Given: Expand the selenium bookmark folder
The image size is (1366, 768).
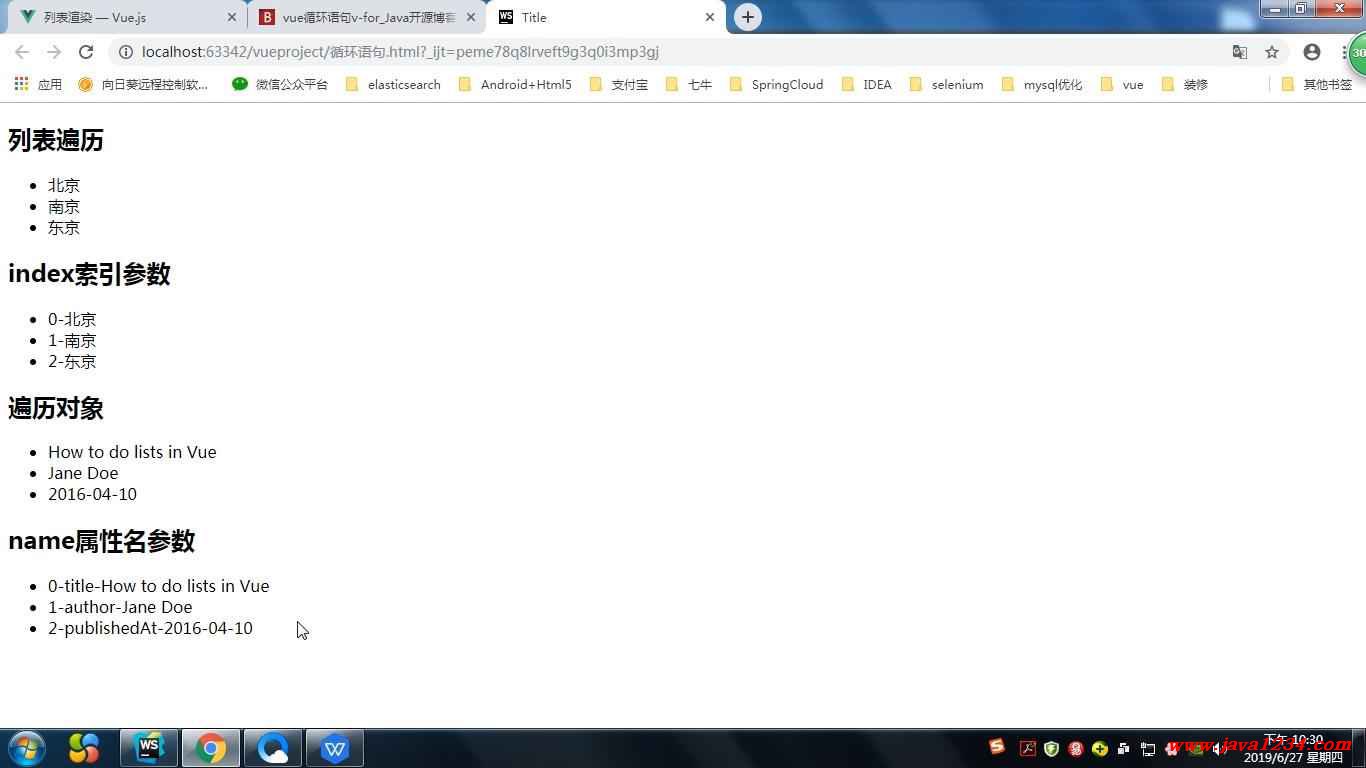Looking at the screenshot, I should pyautogui.click(x=946, y=84).
